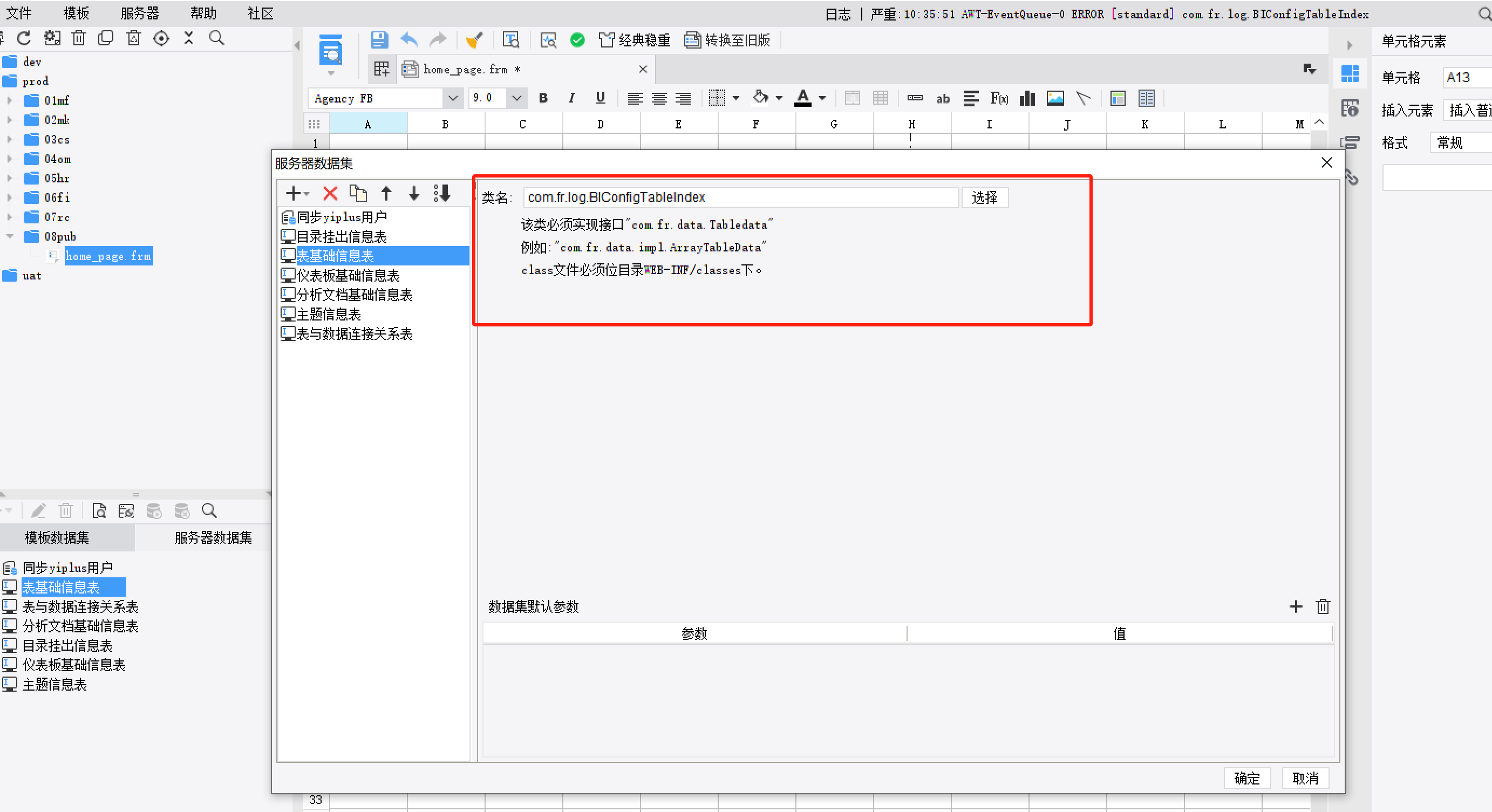Toggle bold formatting
This screenshot has width=1492, height=812.
click(x=543, y=98)
